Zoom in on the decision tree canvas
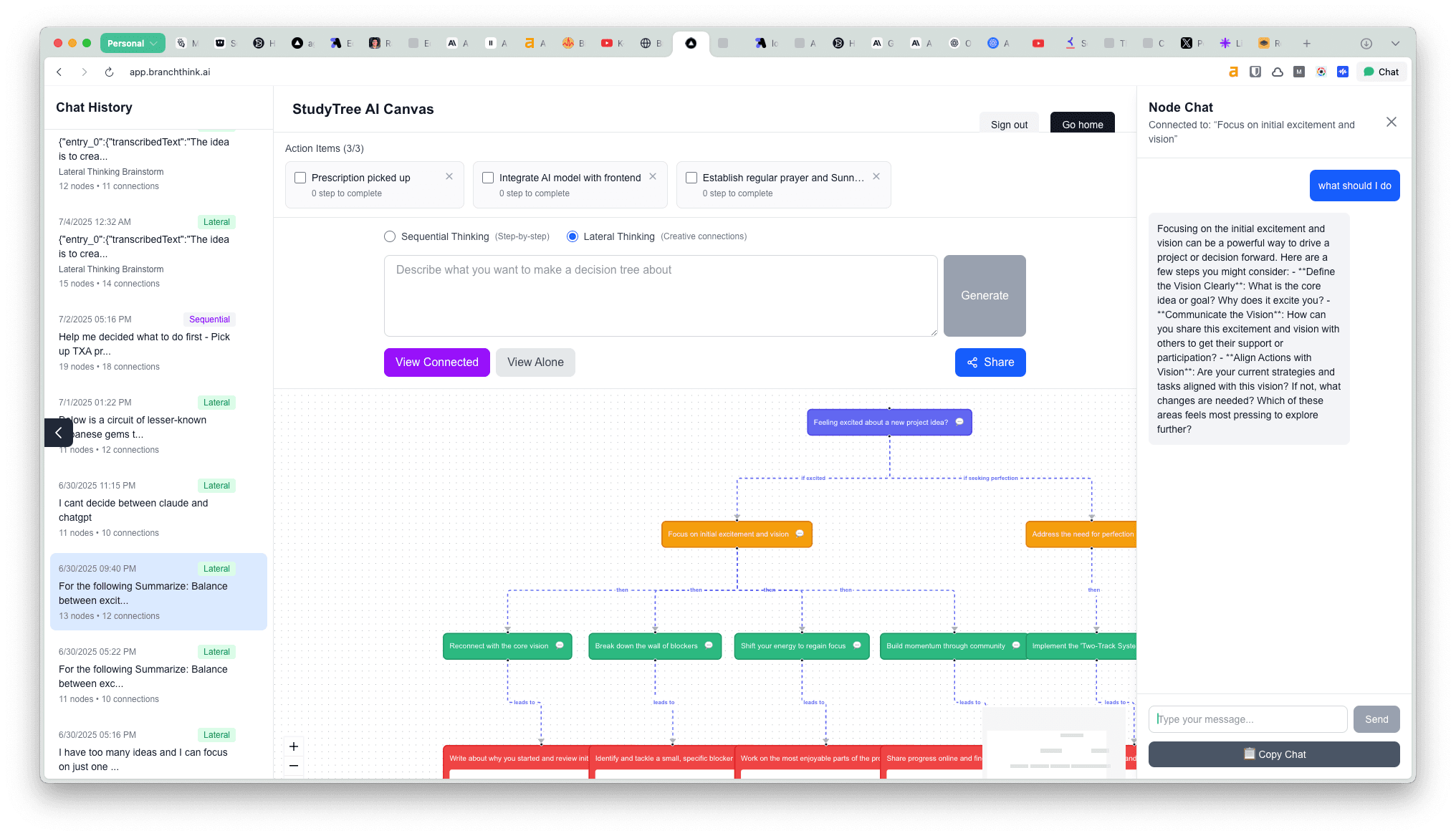 293,746
